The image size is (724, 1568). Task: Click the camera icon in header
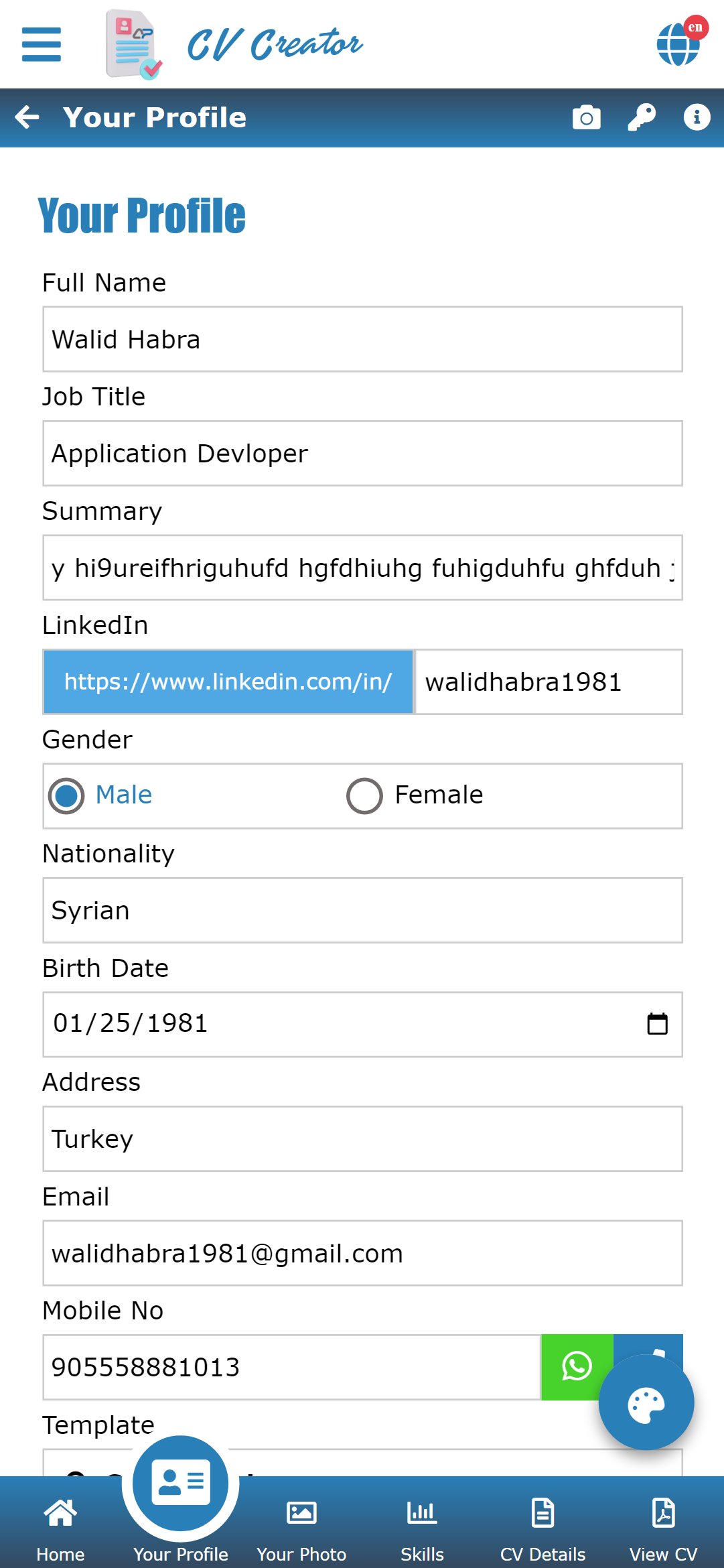click(586, 117)
